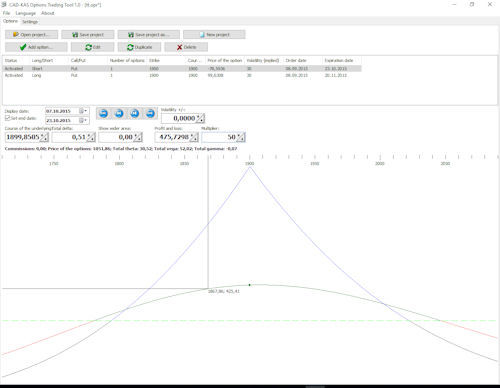Image resolution: width=500 pixels, height=388 pixels.
Task: Click the 1867,86; 425,41 chart label
Action: 224,291
